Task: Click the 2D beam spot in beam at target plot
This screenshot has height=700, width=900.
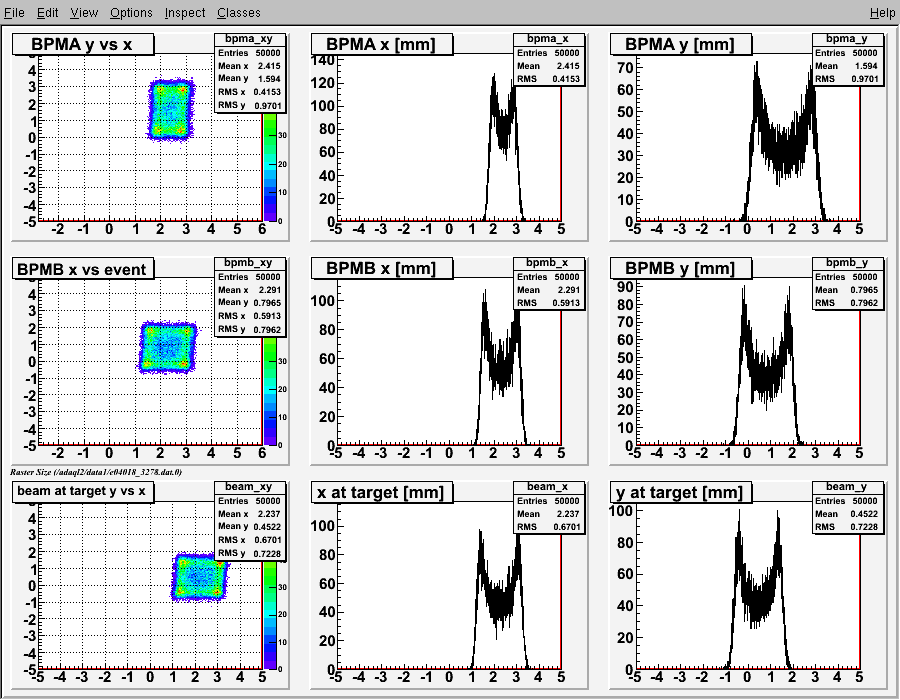Action: point(199,577)
